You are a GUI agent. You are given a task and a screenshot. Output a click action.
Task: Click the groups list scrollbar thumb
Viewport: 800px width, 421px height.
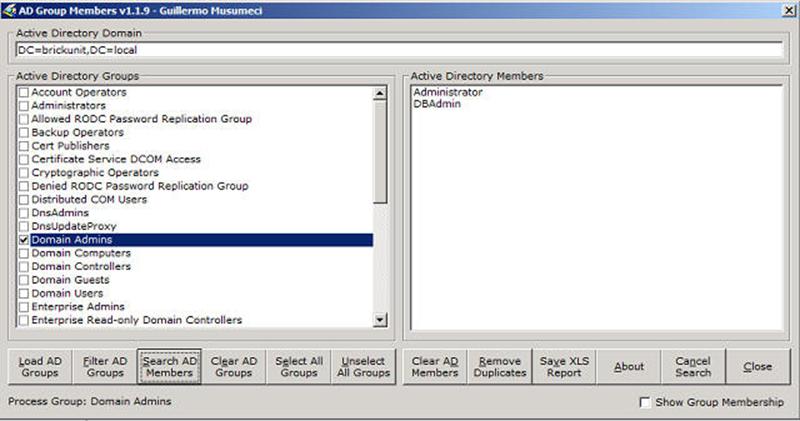coord(380,152)
